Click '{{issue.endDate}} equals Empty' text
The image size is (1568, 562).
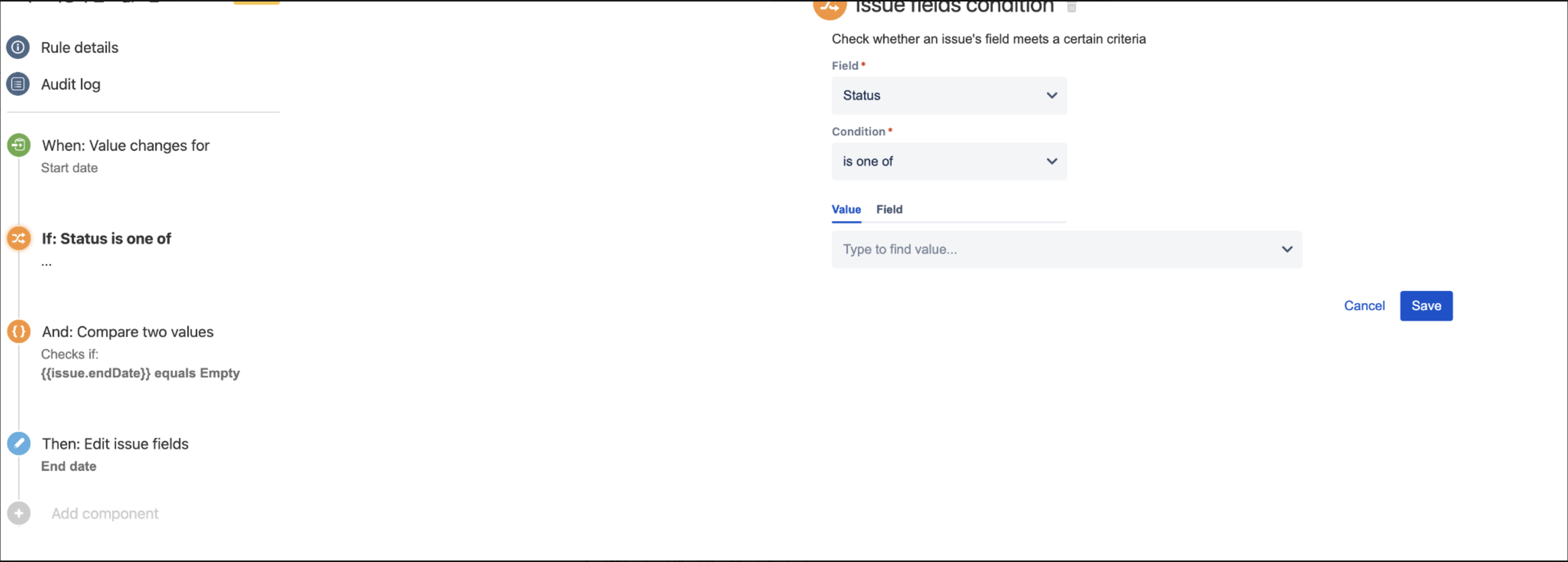(x=141, y=373)
